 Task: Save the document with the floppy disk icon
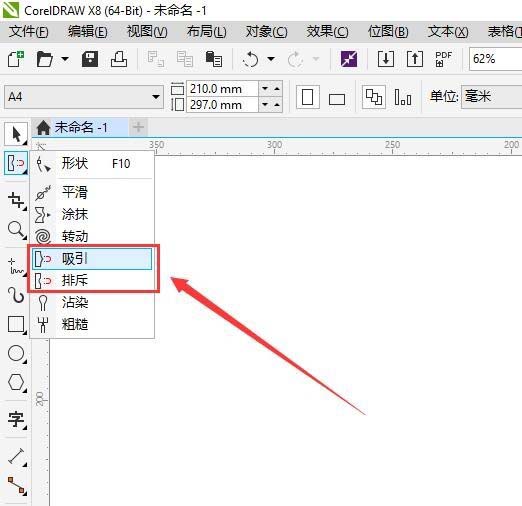[x=90, y=59]
